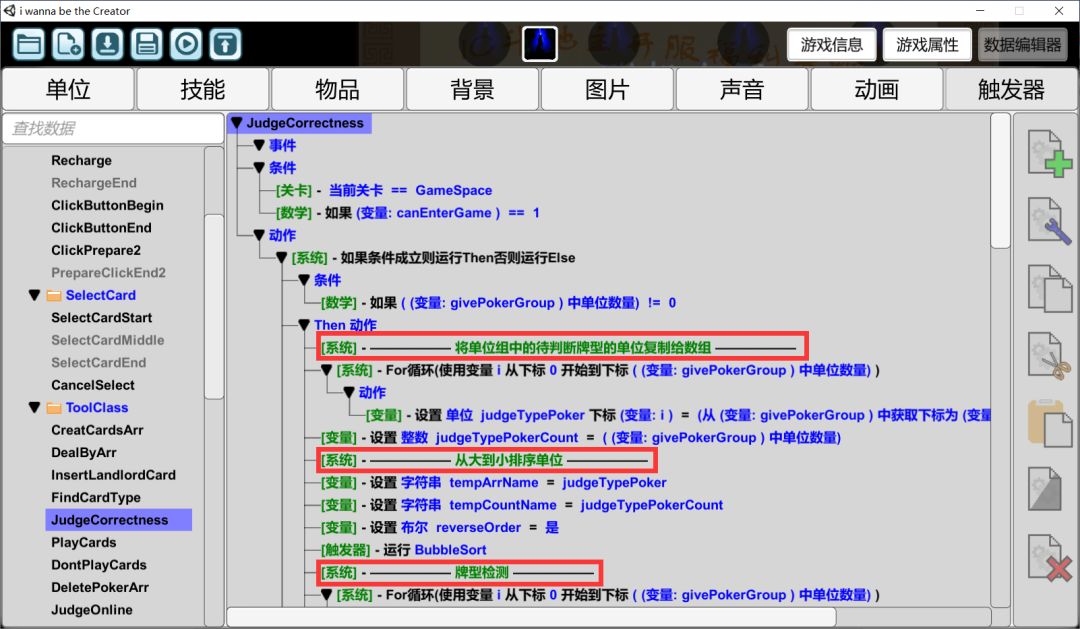
Task: Click the upload/export icon in toolbar
Action: 226,44
